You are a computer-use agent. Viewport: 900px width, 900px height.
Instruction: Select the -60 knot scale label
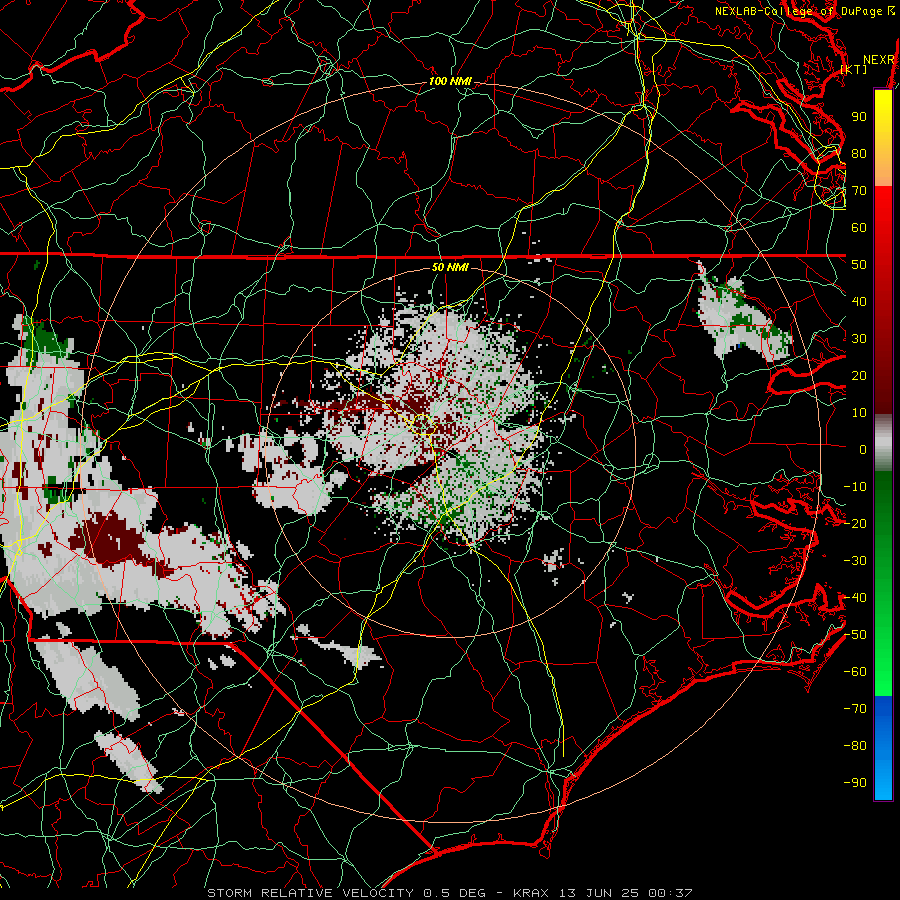855,672
